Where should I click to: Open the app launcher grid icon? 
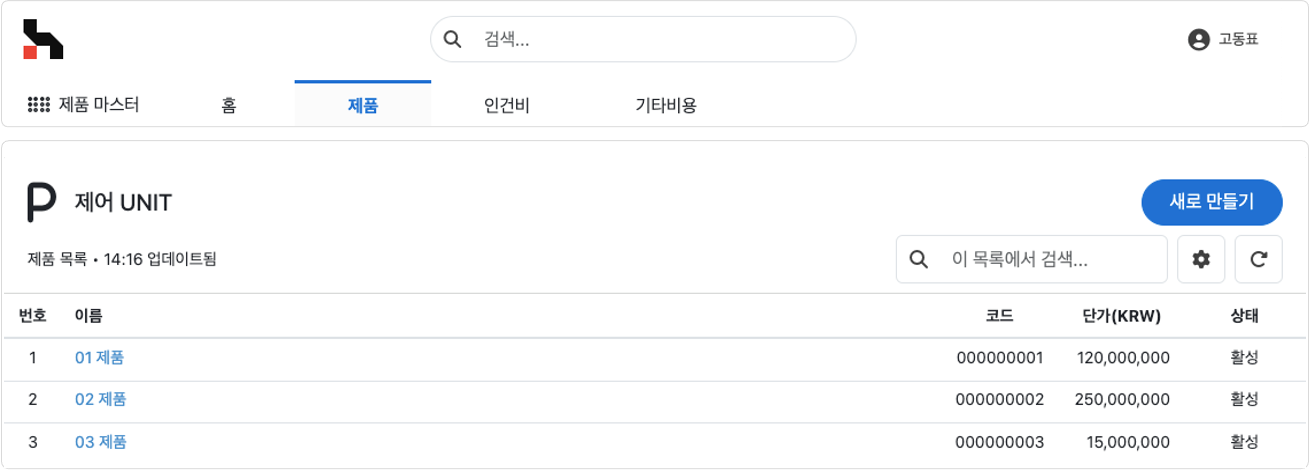pos(39,104)
